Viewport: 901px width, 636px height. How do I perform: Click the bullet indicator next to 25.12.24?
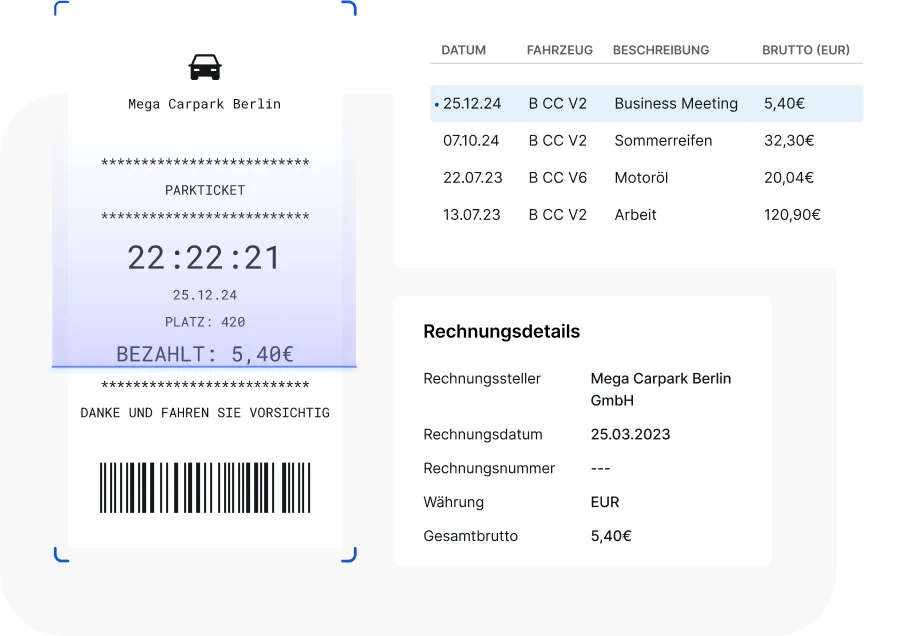tap(436, 103)
